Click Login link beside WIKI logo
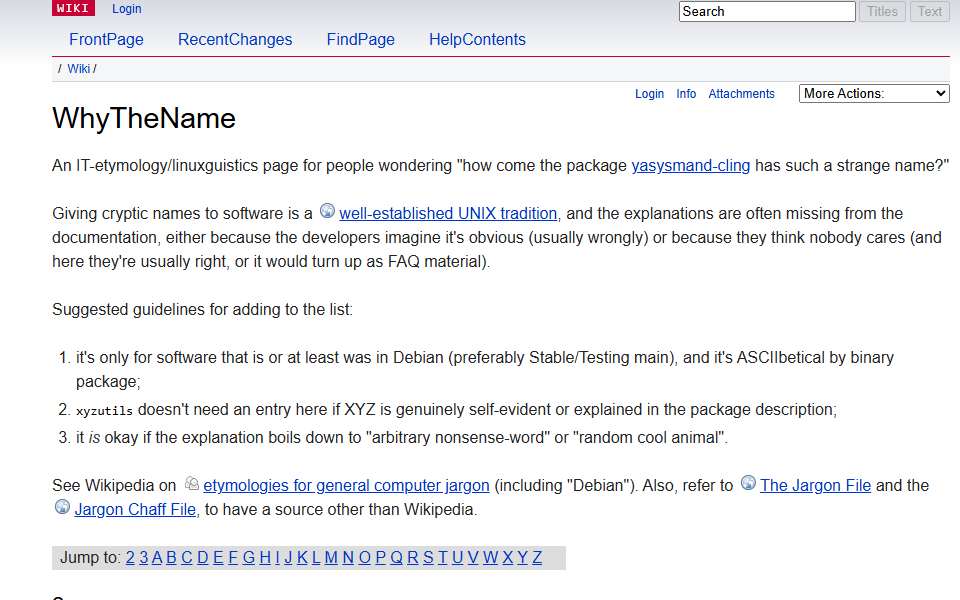Image resolution: width=960 pixels, height=600 pixels. tap(127, 9)
